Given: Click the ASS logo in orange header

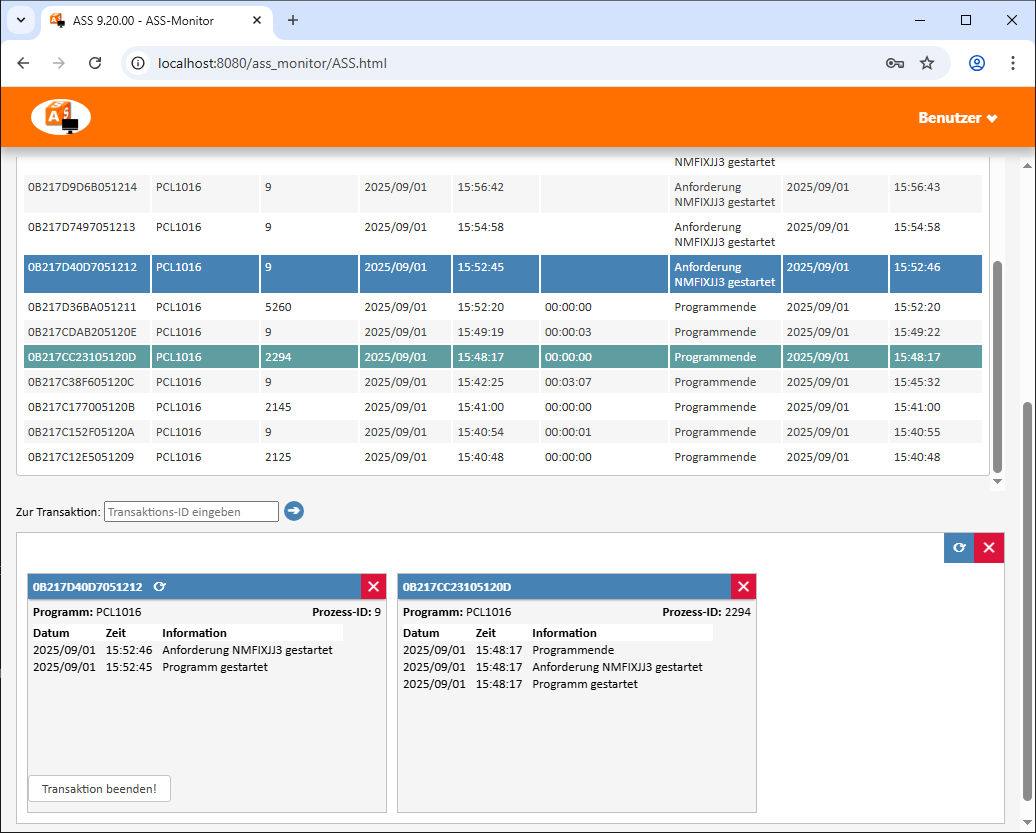Looking at the screenshot, I should (61, 117).
